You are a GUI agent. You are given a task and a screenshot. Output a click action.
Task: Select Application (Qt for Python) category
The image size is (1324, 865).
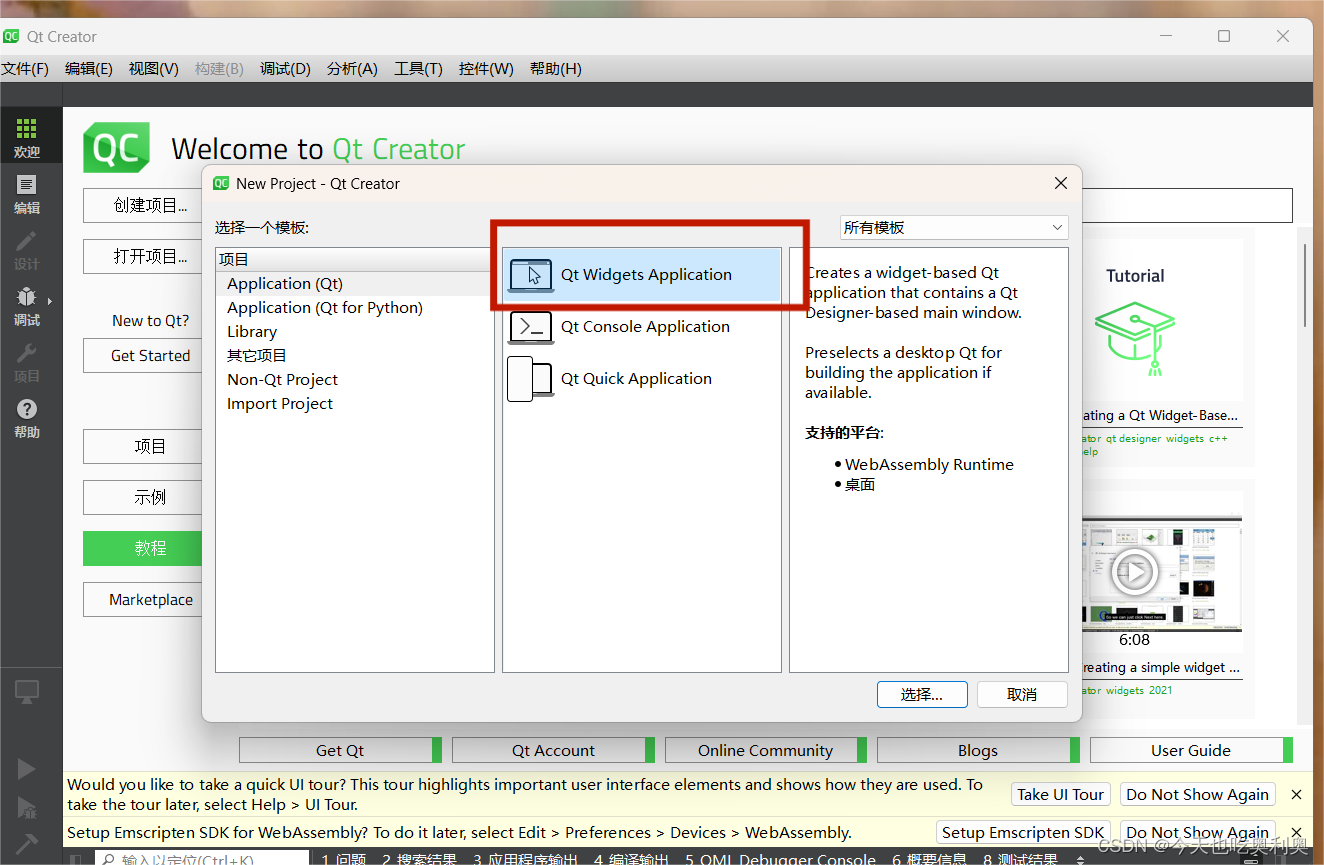(354, 307)
